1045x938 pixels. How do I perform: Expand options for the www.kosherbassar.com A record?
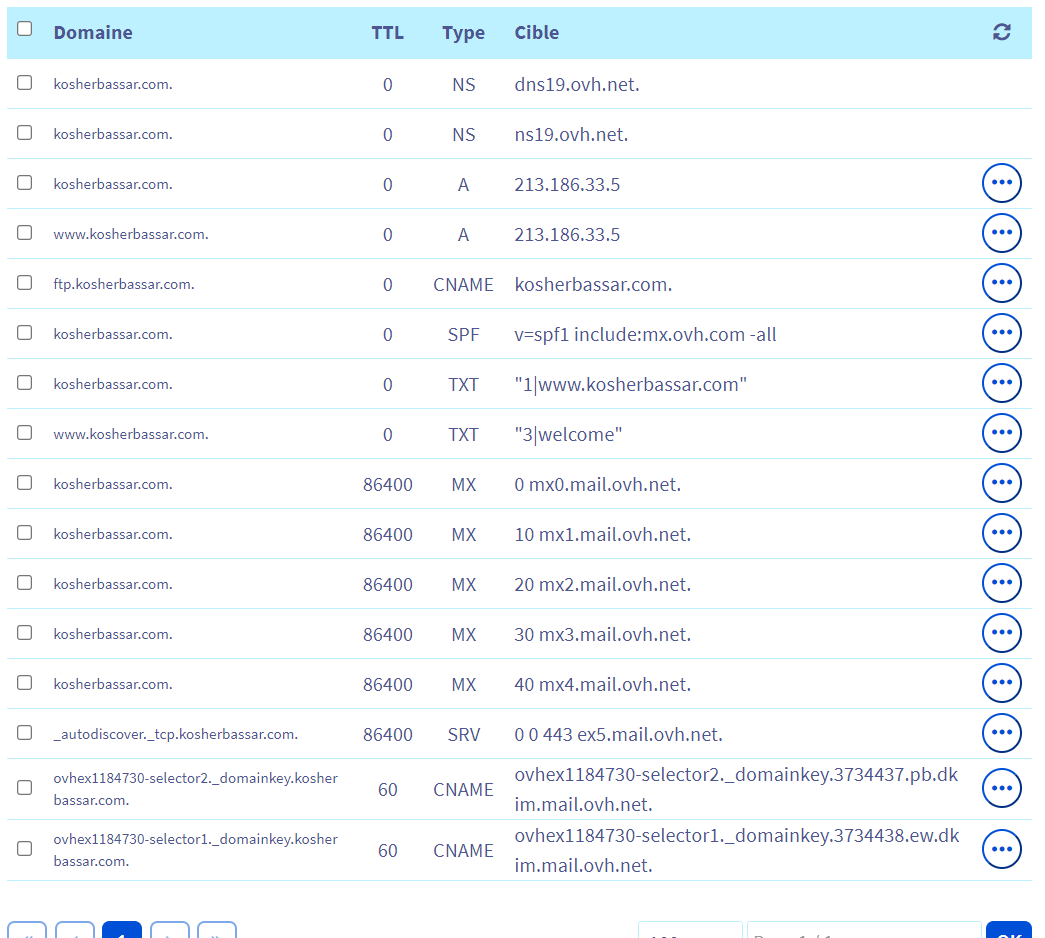tap(1001, 234)
